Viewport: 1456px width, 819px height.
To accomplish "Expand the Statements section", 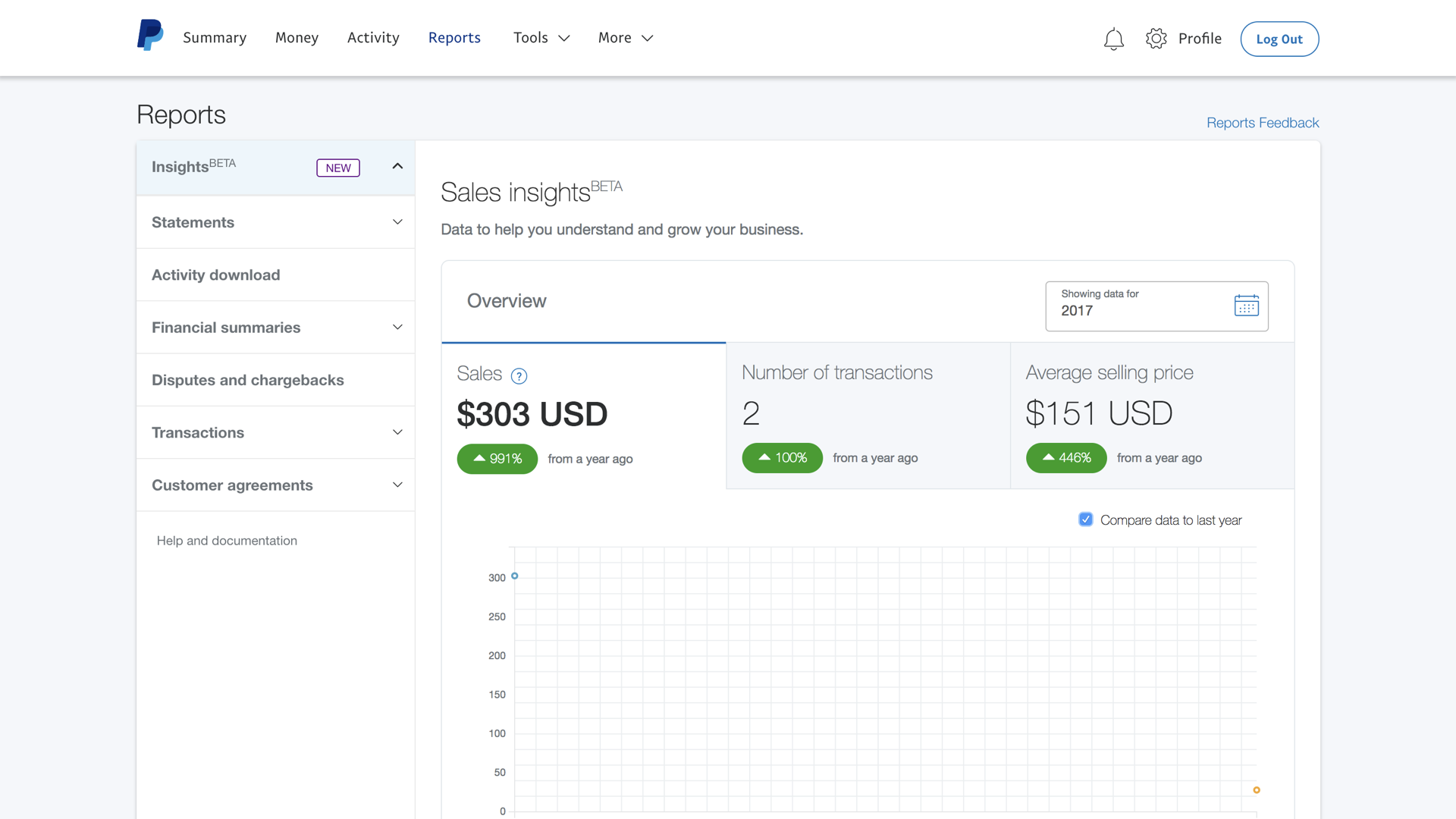I will coord(397,221).
